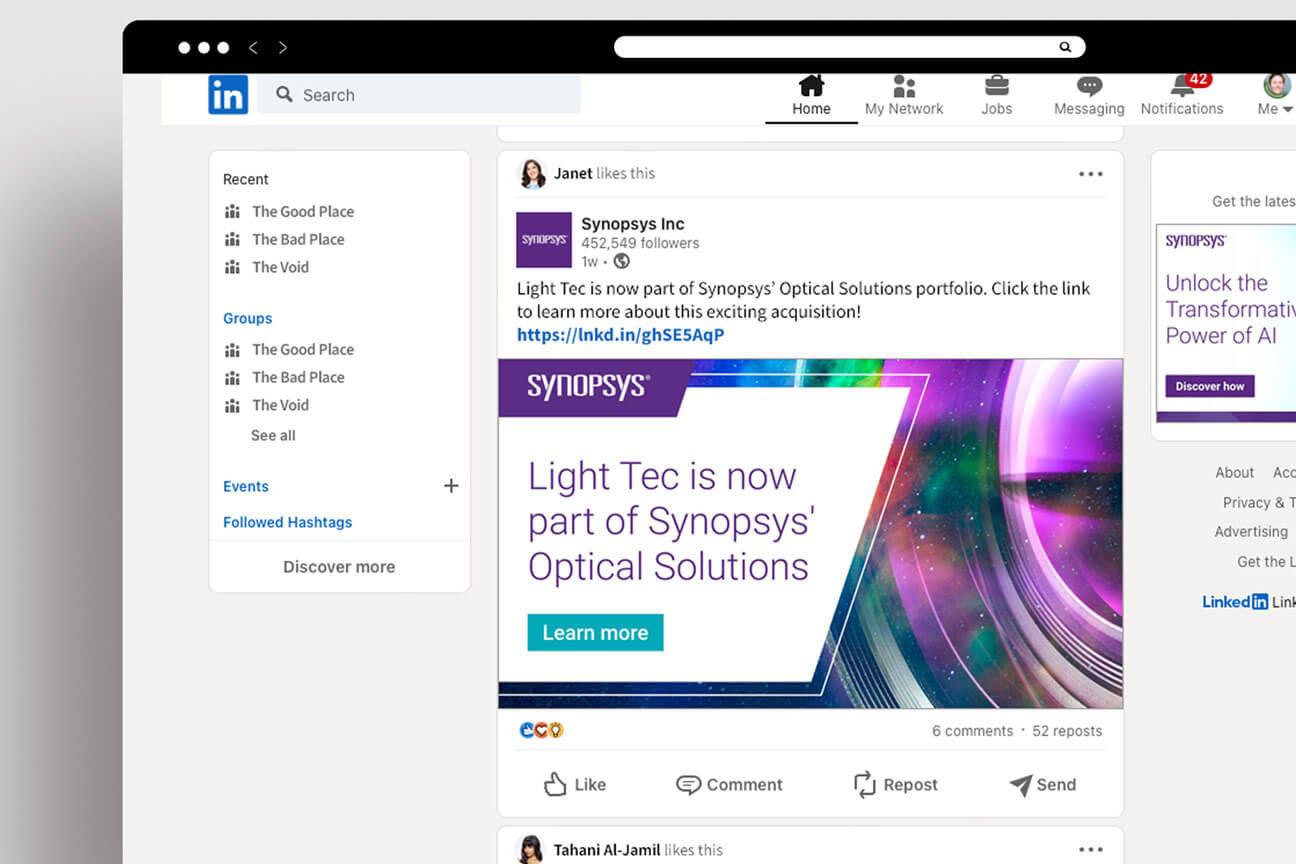The height and width of the screenshot is (864, 1296).
Task: Open the Synopsys Inc company name
Action: [x=633, y=224]
